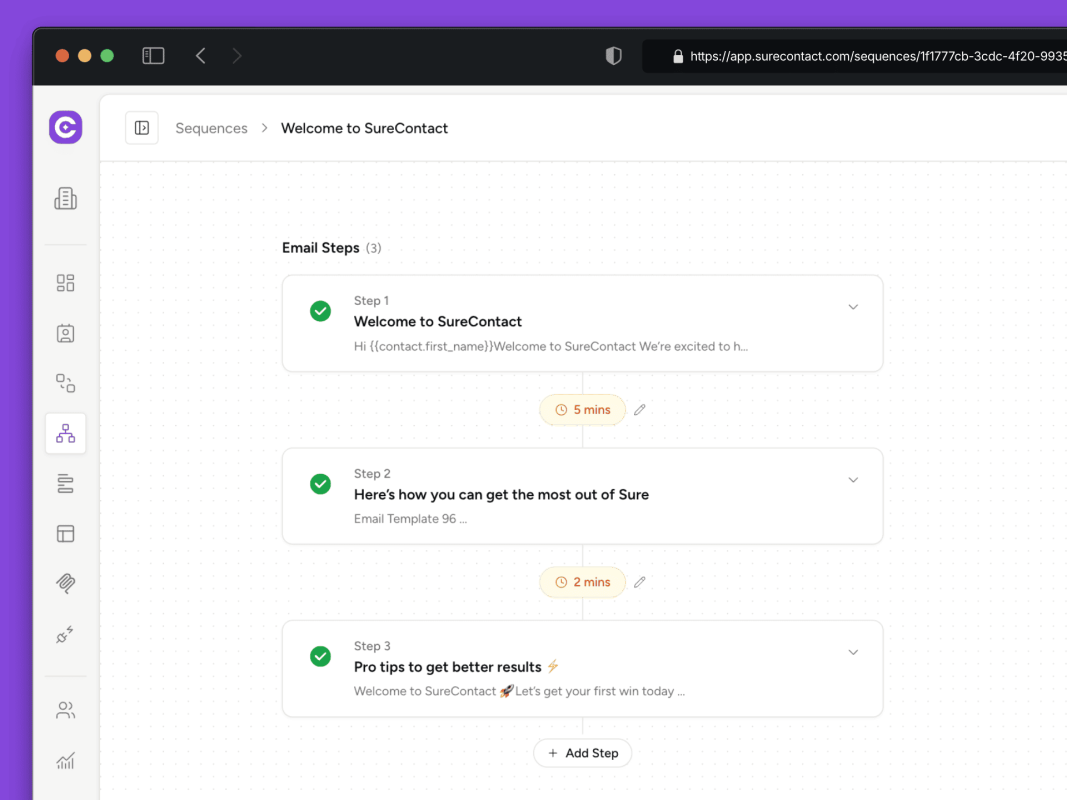
Task: Navigate to Sequences via the breadcrumb
Action: (211, 128)
